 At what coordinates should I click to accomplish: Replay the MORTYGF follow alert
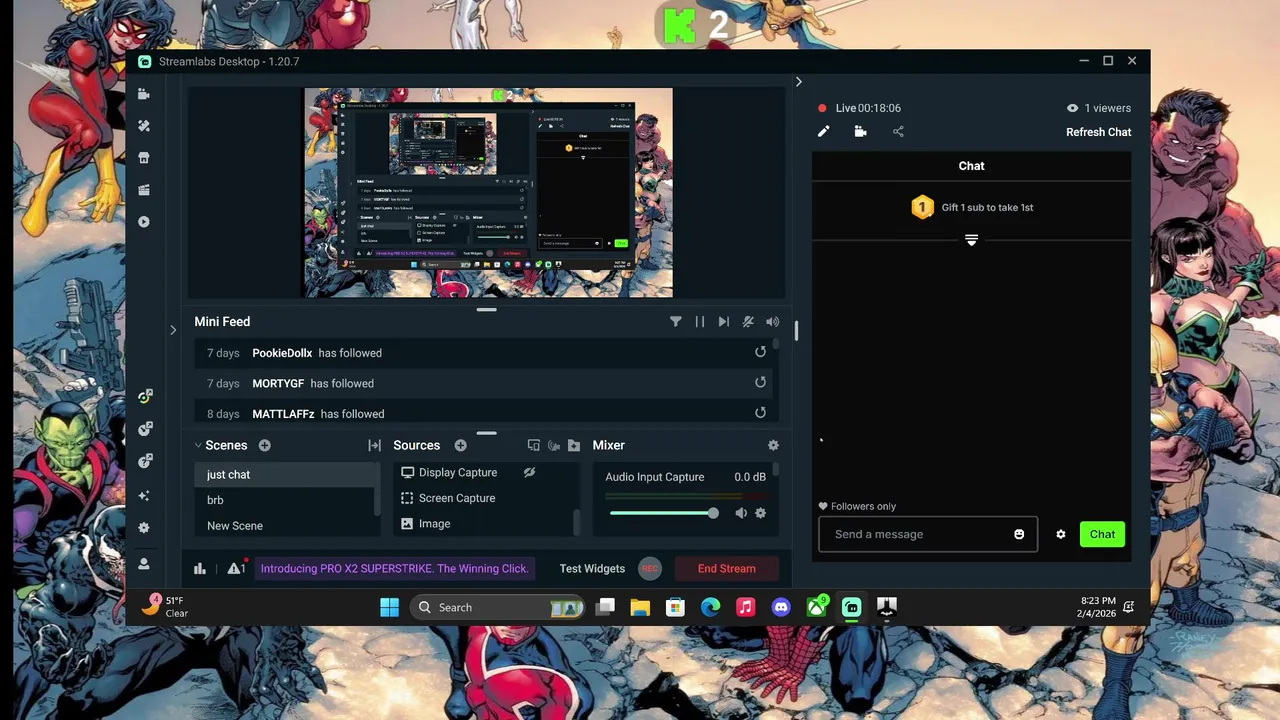click(760, 382)
